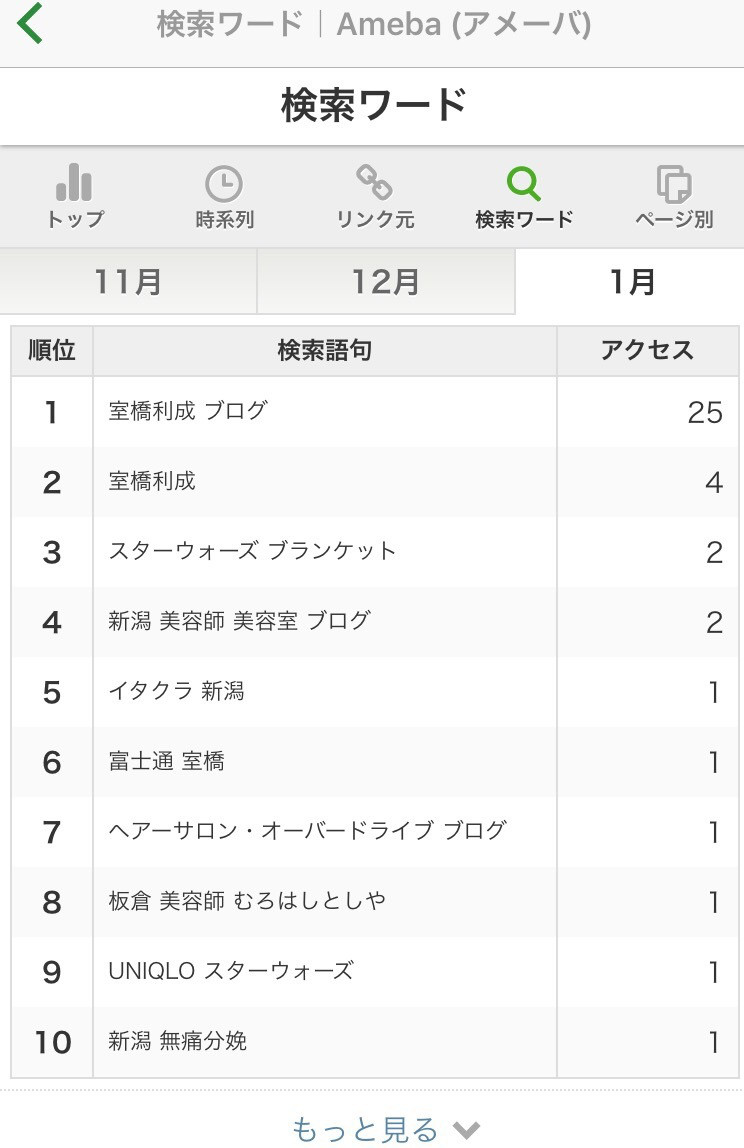Open the トップ bar chart icon
744x1148 pixels.
pos(75,185)
